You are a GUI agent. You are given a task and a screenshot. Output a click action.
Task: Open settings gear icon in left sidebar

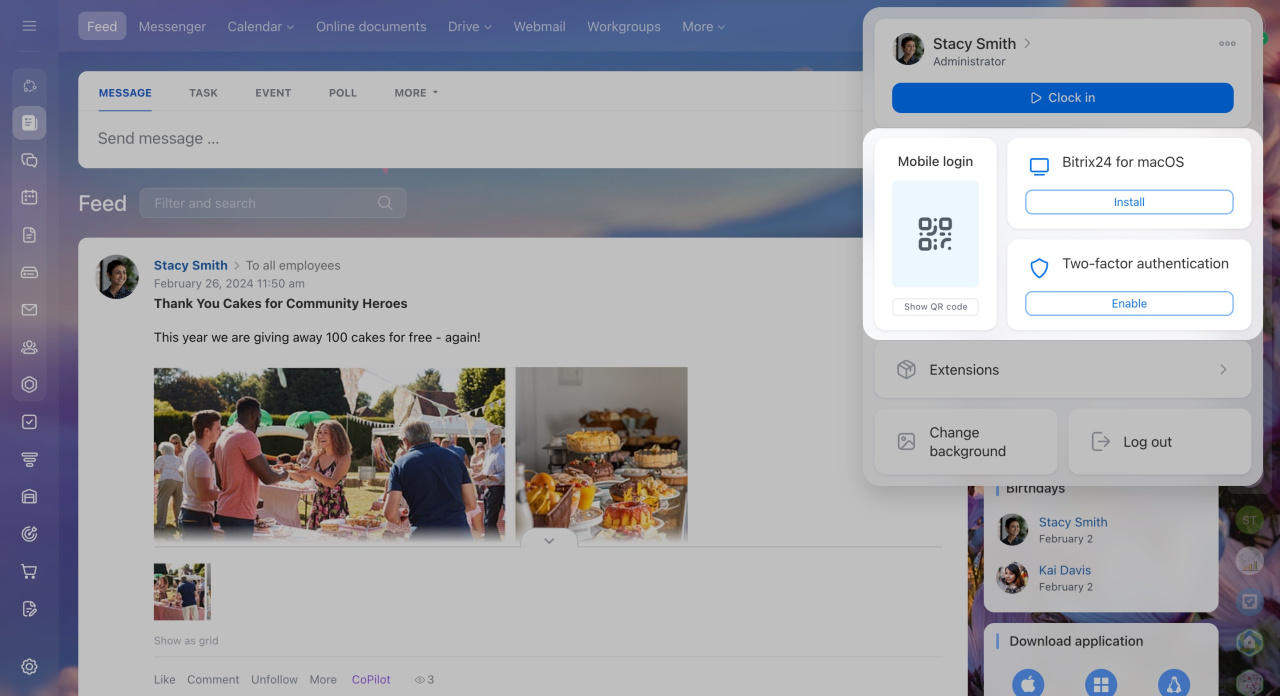[x=29, y=667]
